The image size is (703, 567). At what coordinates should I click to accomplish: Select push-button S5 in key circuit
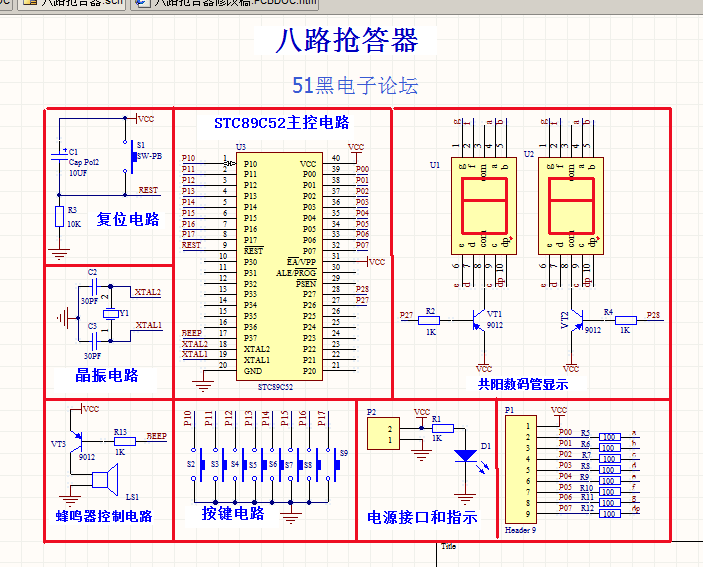tap(258, 465)
